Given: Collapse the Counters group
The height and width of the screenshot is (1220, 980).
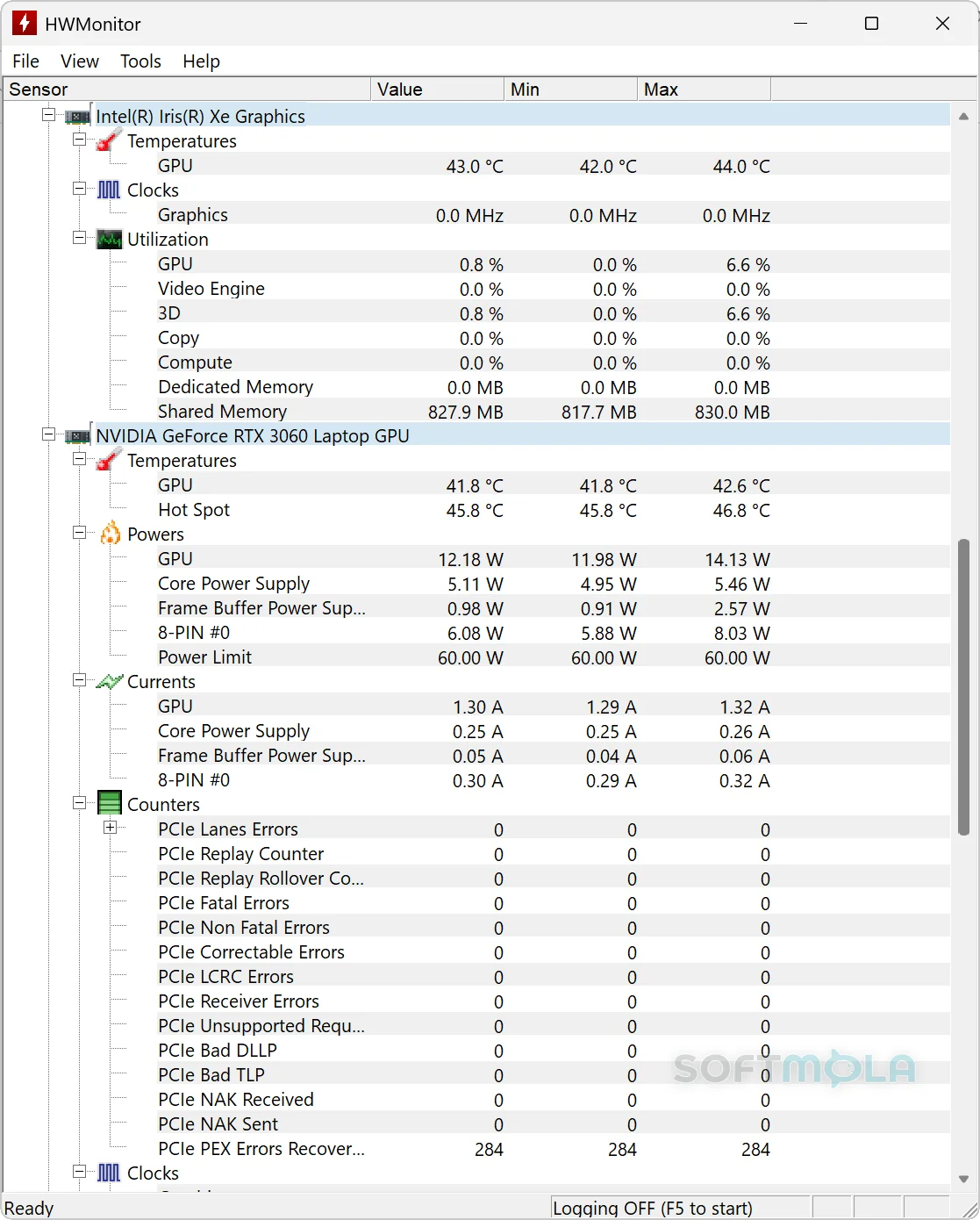Looking at the screenshot, I should click(80, 803).
